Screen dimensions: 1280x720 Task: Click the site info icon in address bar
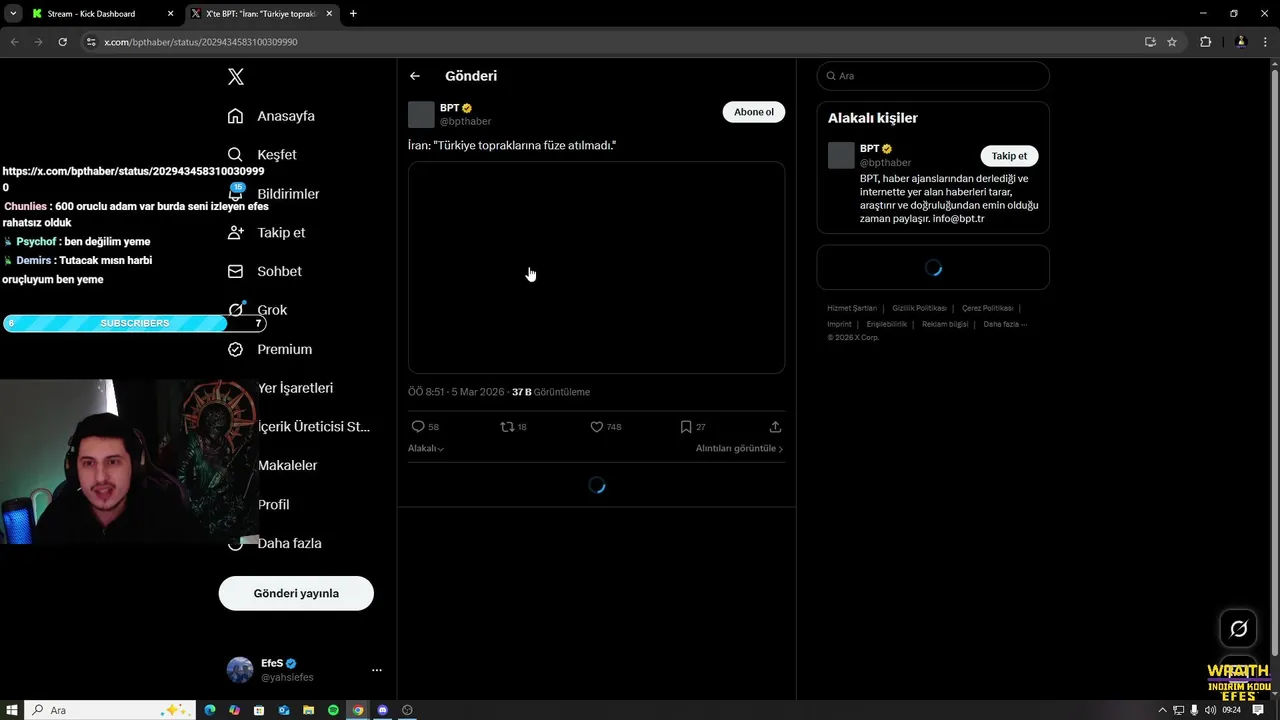(x=91, y=42)
